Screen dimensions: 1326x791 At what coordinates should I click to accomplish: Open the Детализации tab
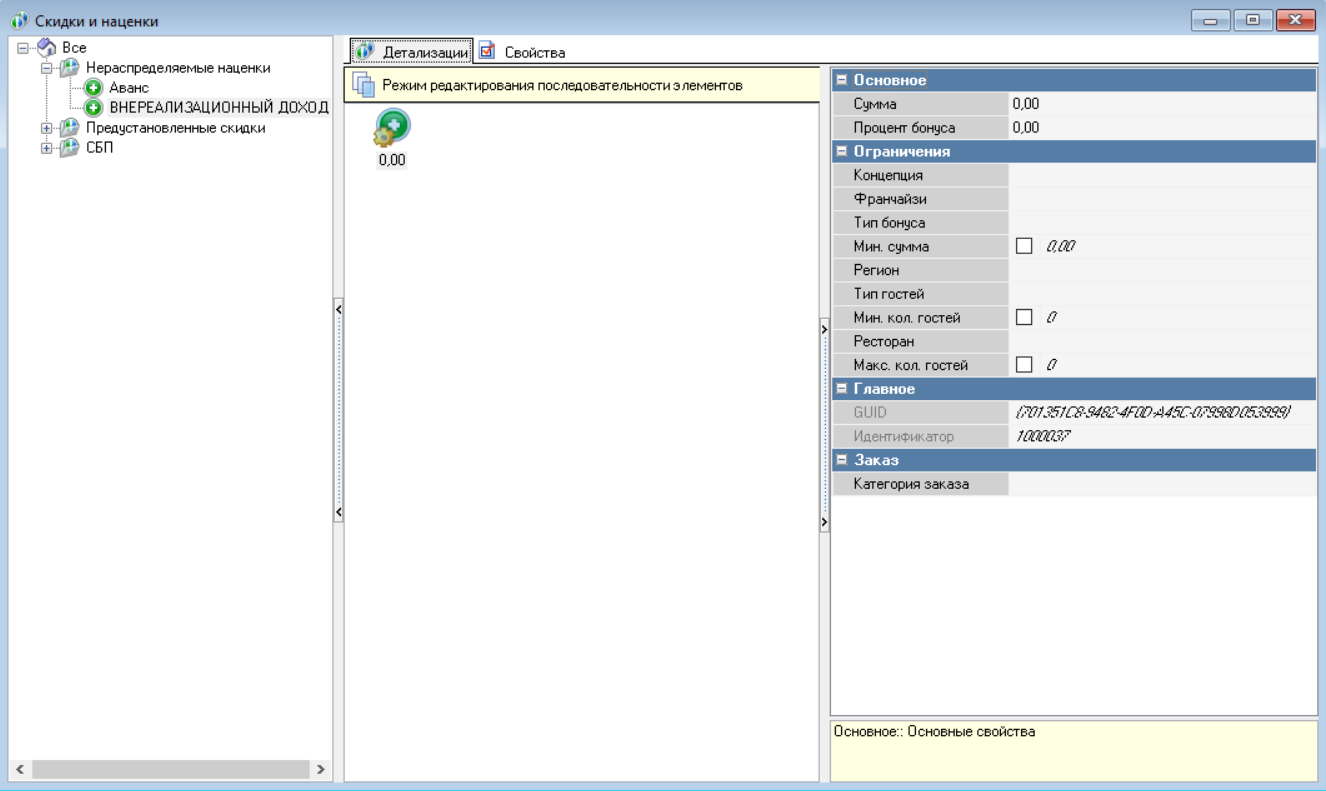pyautogui.click(x=413, y=52)
